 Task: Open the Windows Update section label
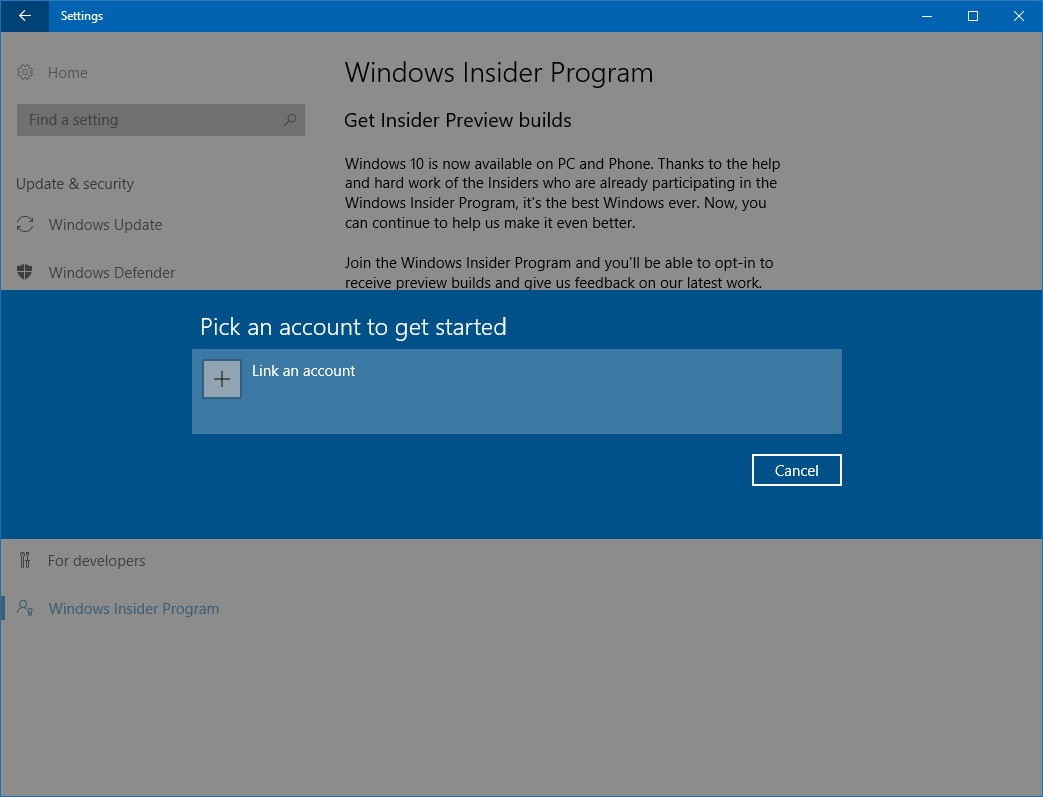tap(105, 225)
